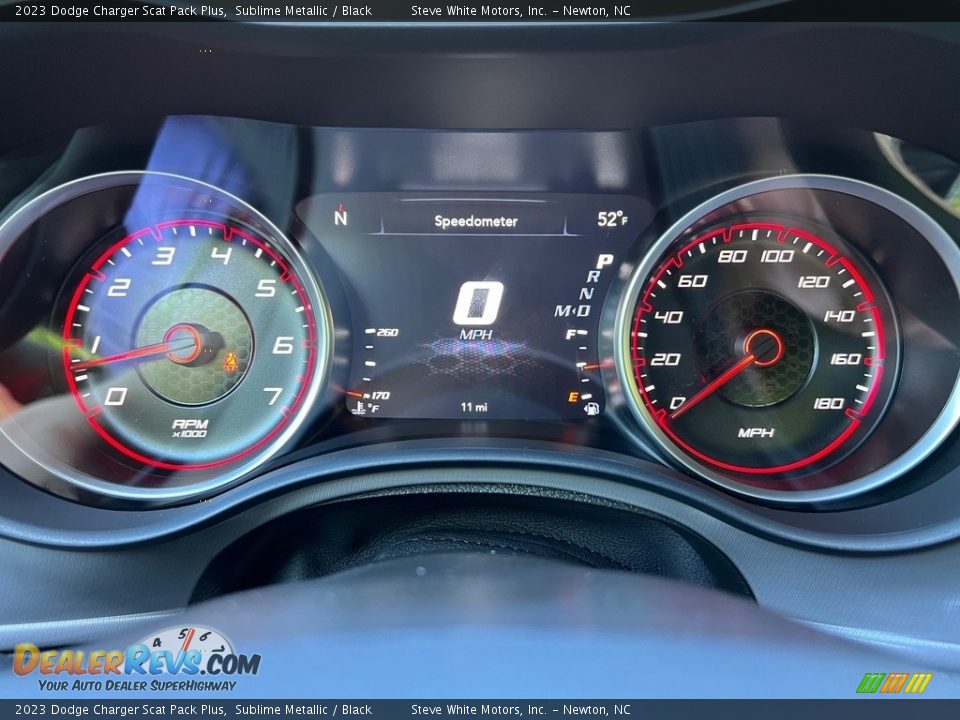The width and height of the screenshot is (960, 720).
Task: Click the coolant temperature icon
Action: pyautogui.click(x=360, y=408)
